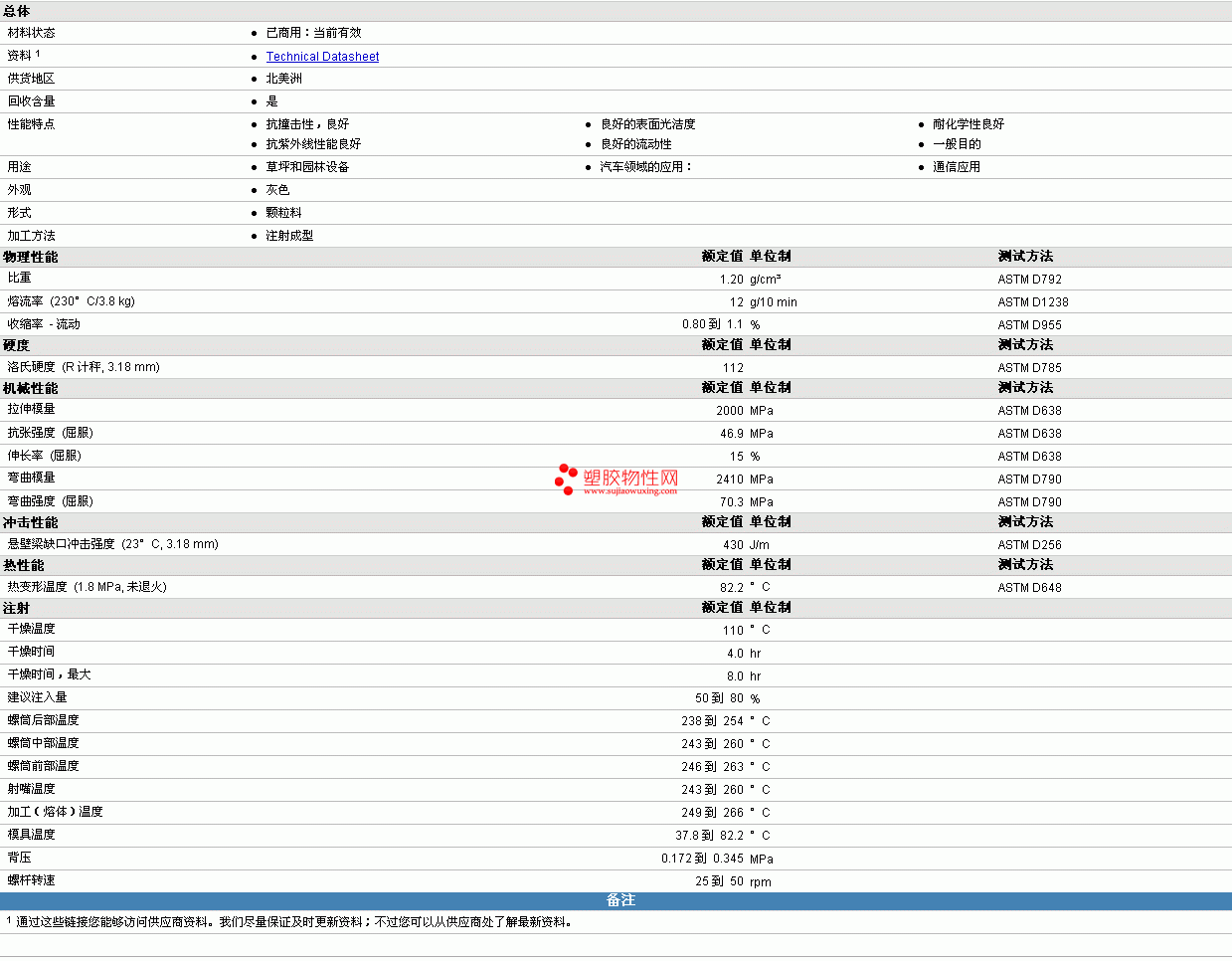
Task: Select the 总体 section header
Action: tap(17, 12)
